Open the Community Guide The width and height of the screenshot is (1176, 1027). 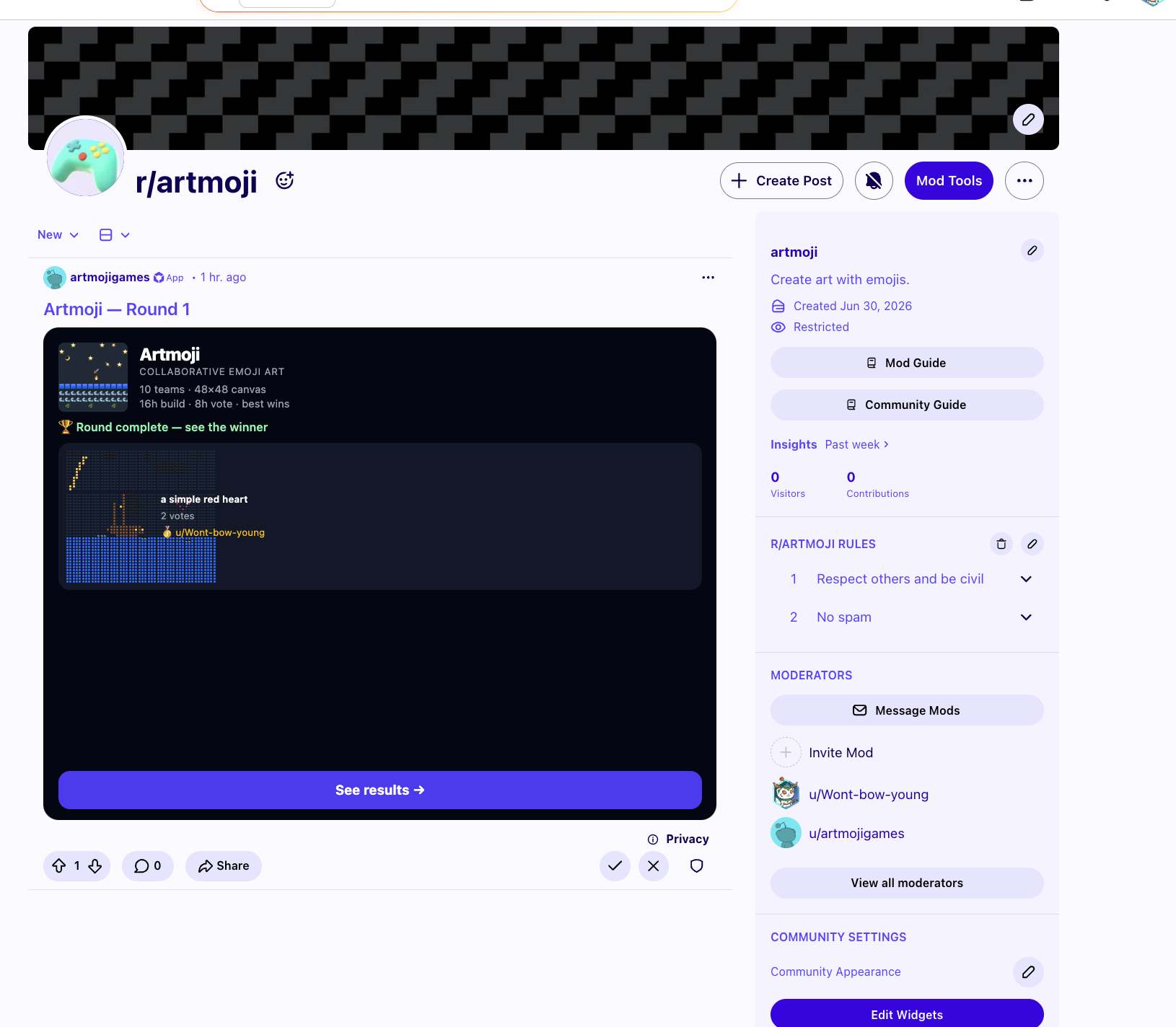907,405
